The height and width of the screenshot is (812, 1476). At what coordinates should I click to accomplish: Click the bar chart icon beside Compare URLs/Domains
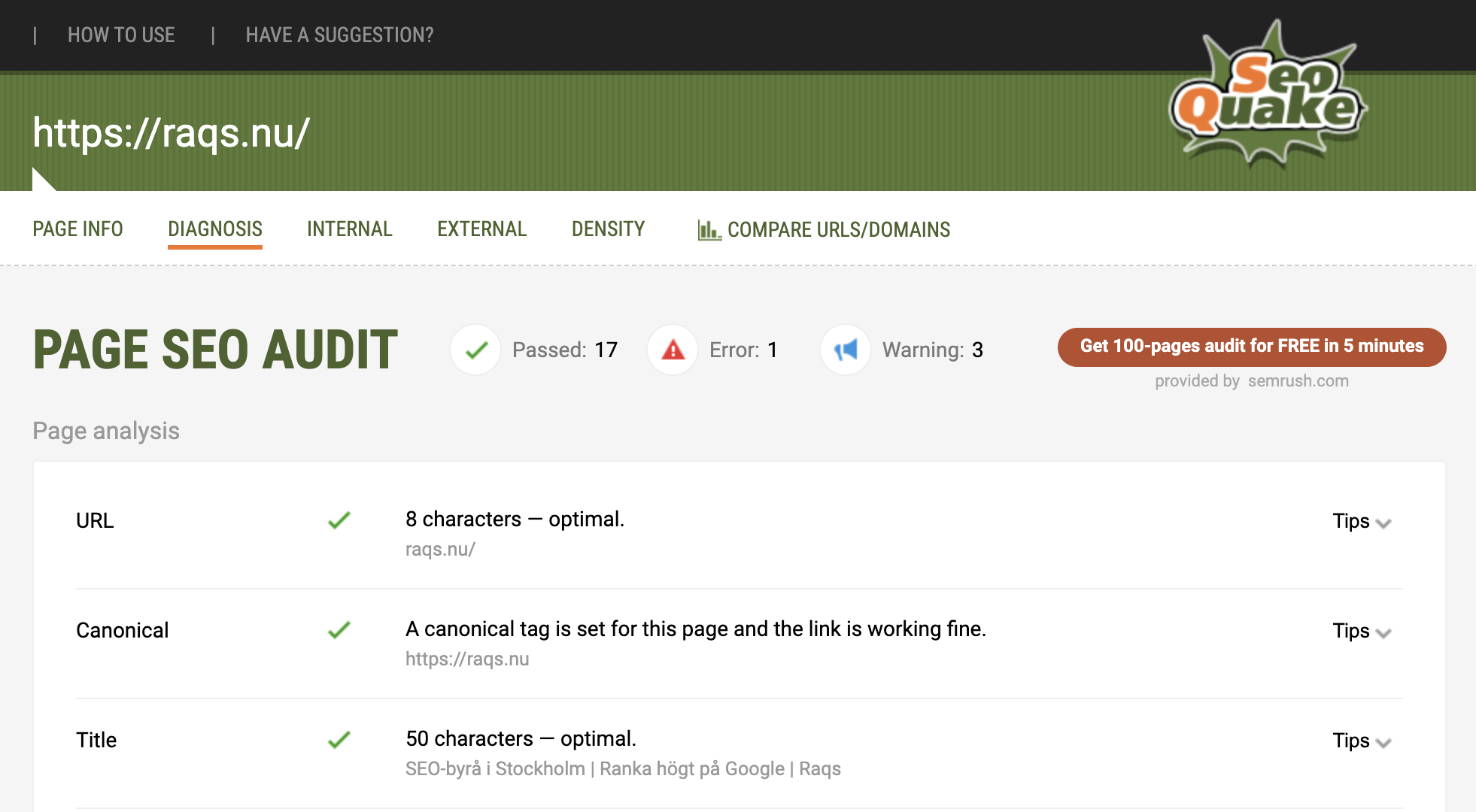coord(709,230)
